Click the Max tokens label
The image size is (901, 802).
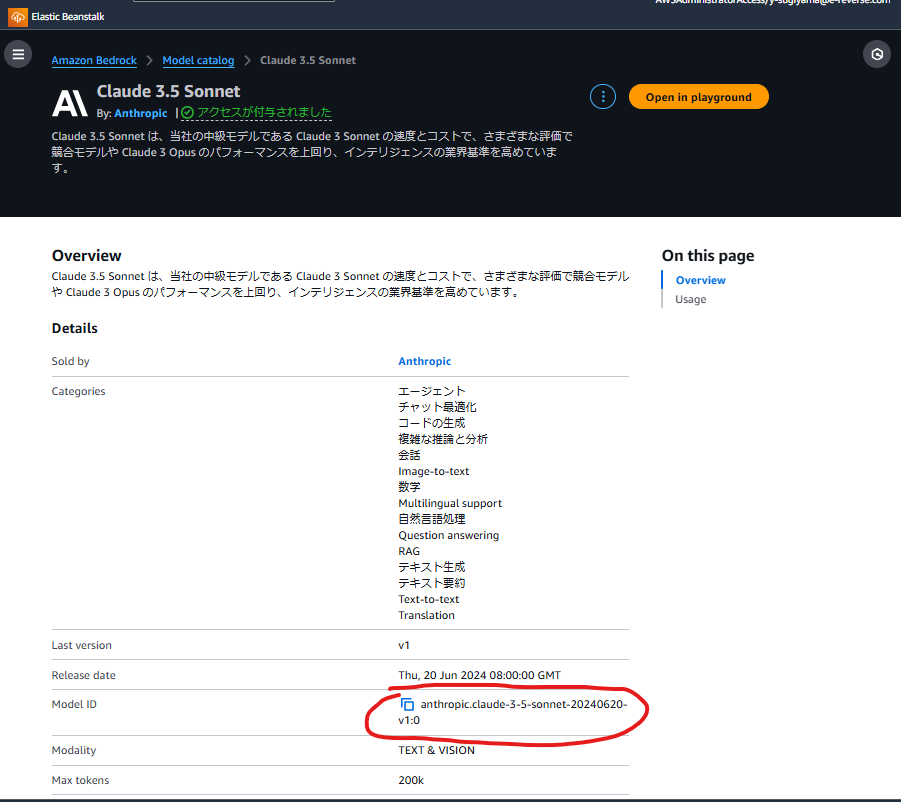point(80,780)
